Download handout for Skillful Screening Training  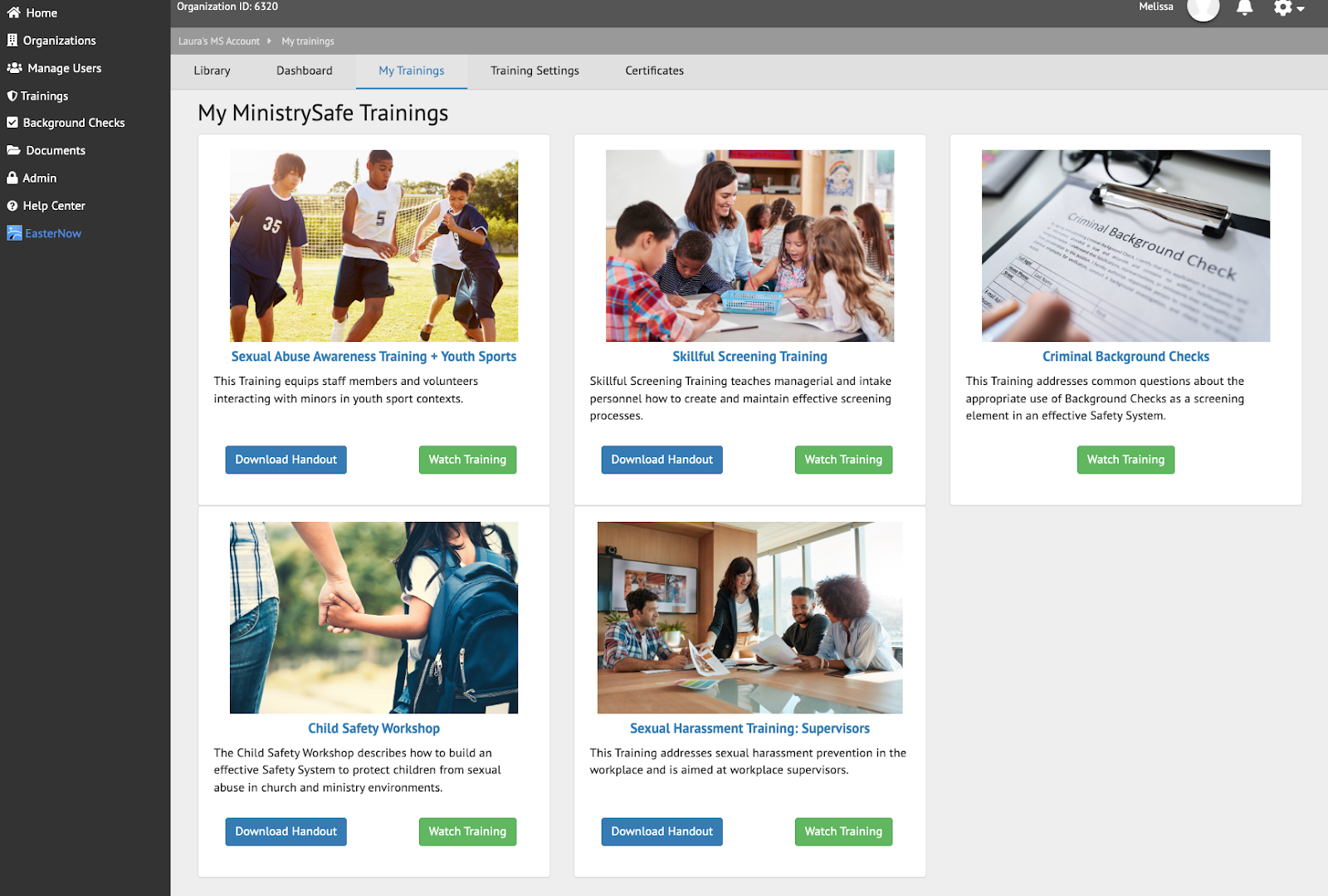click(662, 460)
